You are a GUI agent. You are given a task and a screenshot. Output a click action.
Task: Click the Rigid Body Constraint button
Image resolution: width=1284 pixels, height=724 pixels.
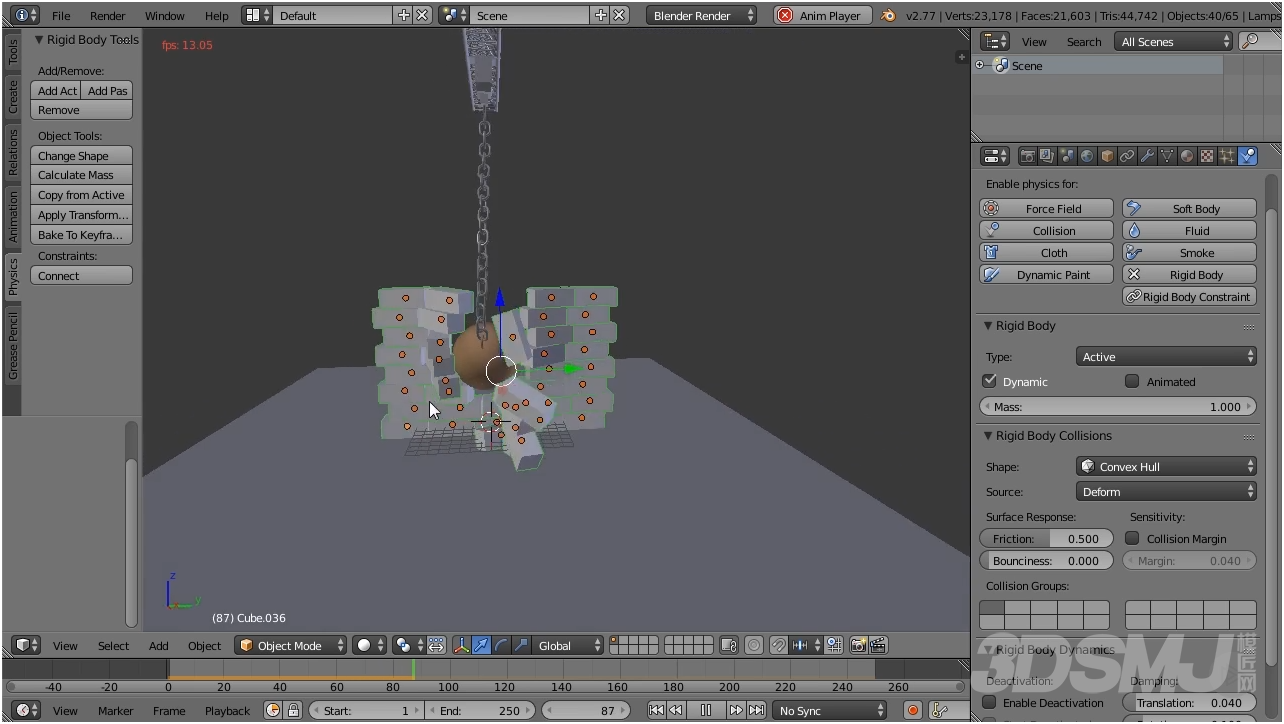pos(1189,296)
